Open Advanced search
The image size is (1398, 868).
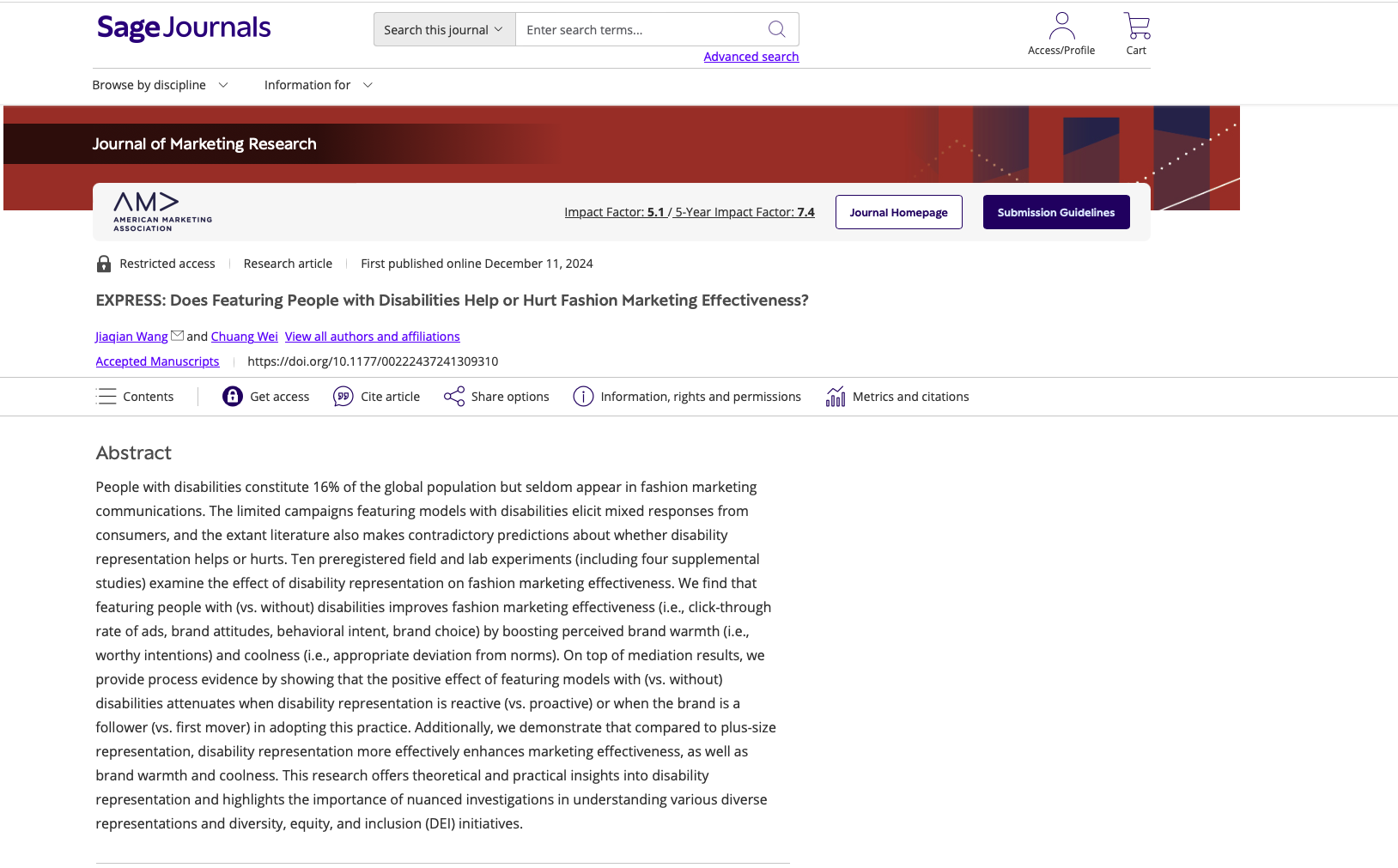pyautogui.click(x=751, y=56)
